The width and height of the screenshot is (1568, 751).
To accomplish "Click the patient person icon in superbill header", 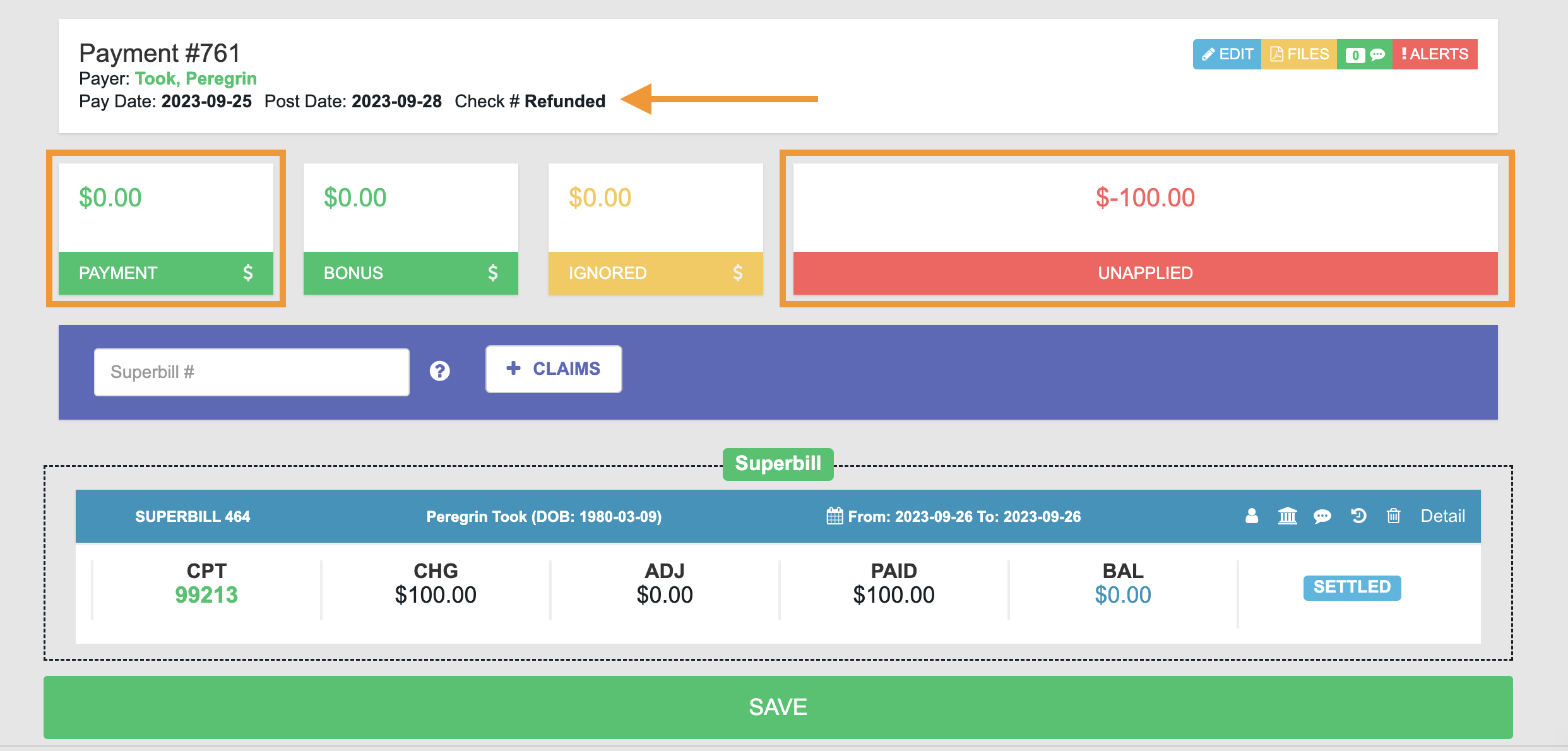I will [x=1252, y=516].
